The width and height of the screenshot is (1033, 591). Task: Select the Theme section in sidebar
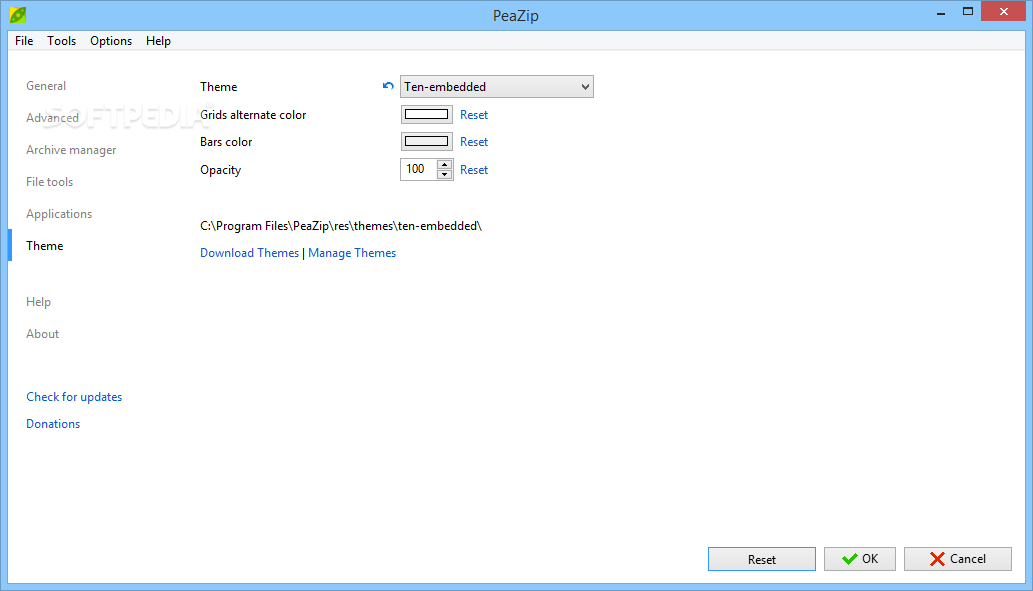tap(45, 246)
